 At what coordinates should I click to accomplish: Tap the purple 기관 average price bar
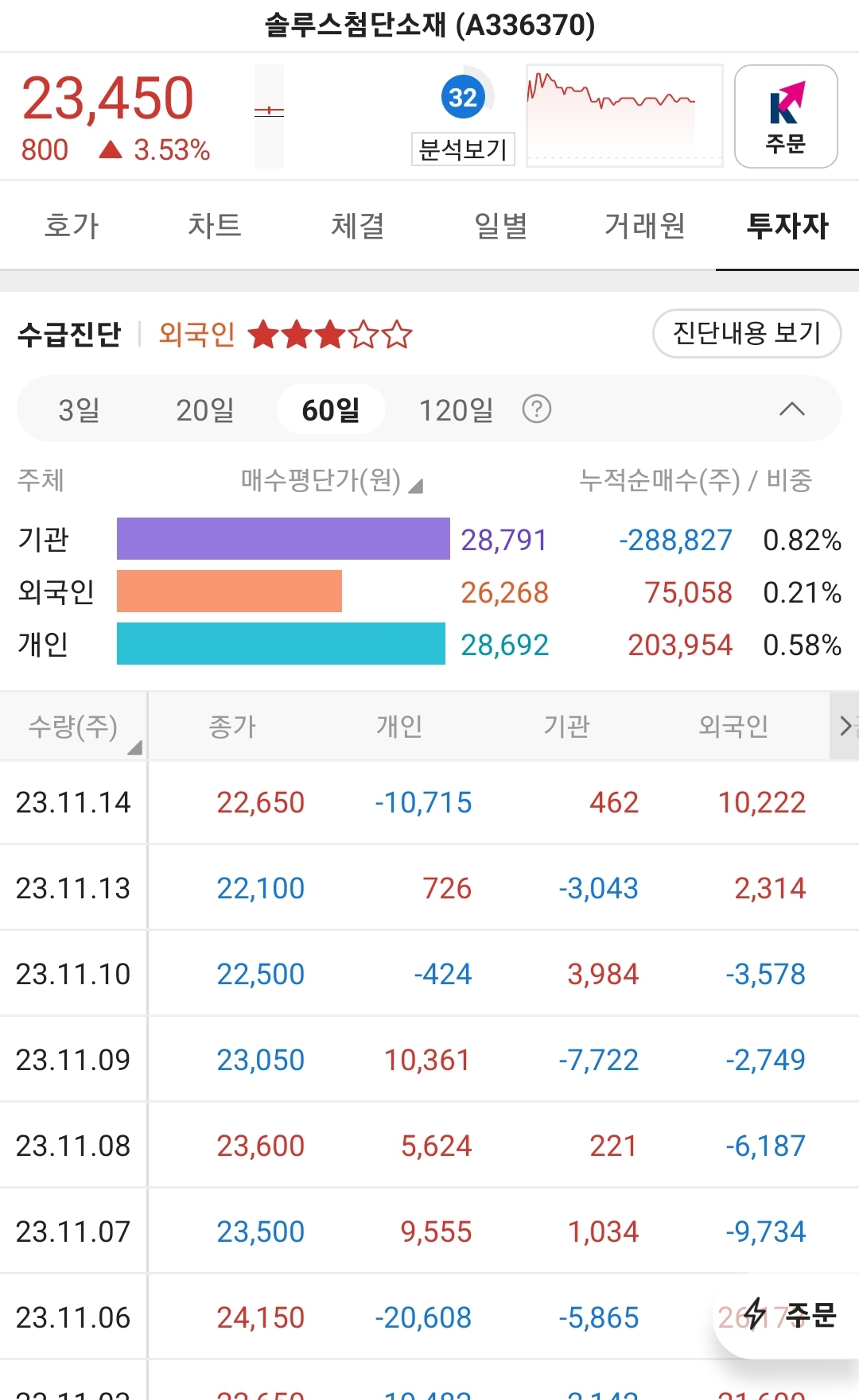point(283,539)
